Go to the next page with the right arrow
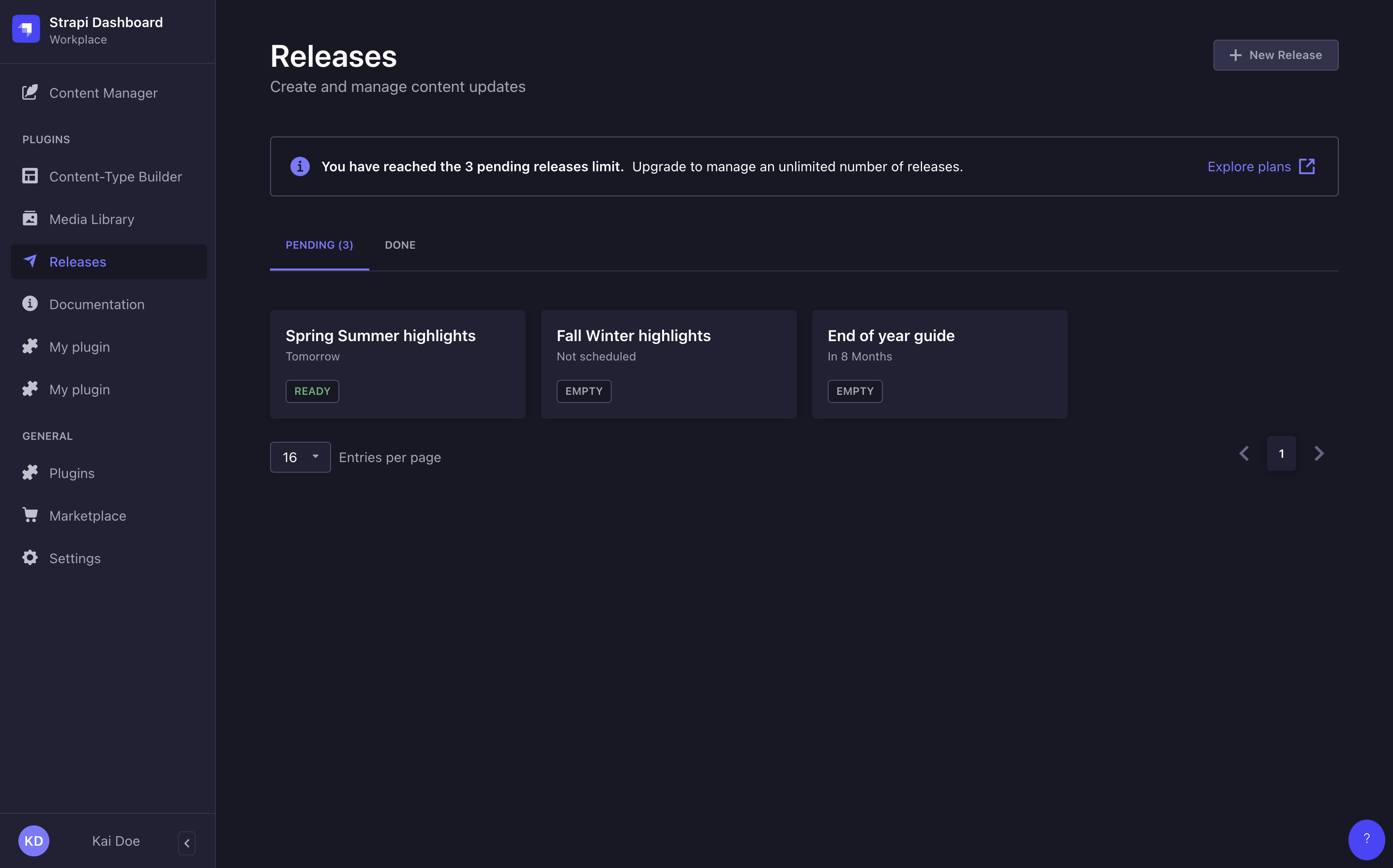 (1319, 453)
